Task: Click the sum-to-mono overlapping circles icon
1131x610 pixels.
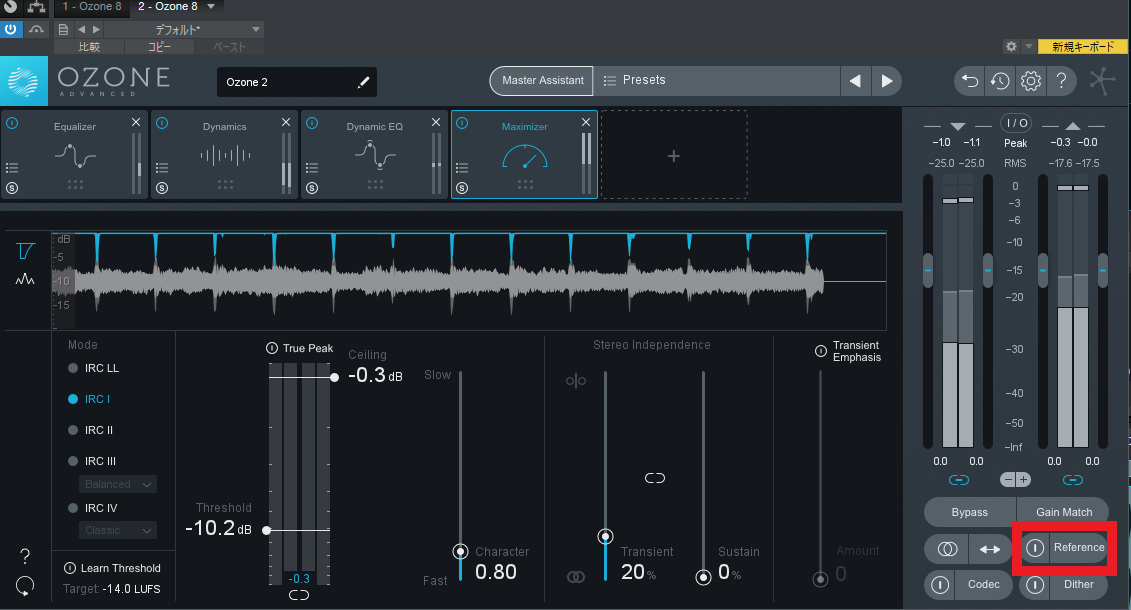Action: [948, 549]
